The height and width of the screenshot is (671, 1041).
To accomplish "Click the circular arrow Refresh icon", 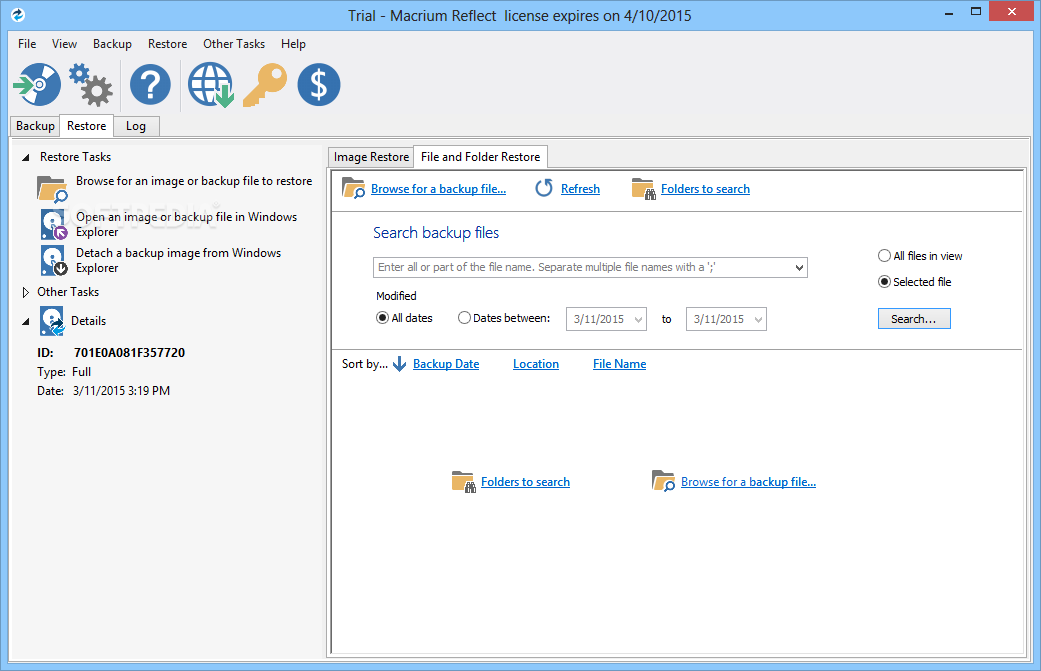I will point(544,188).
